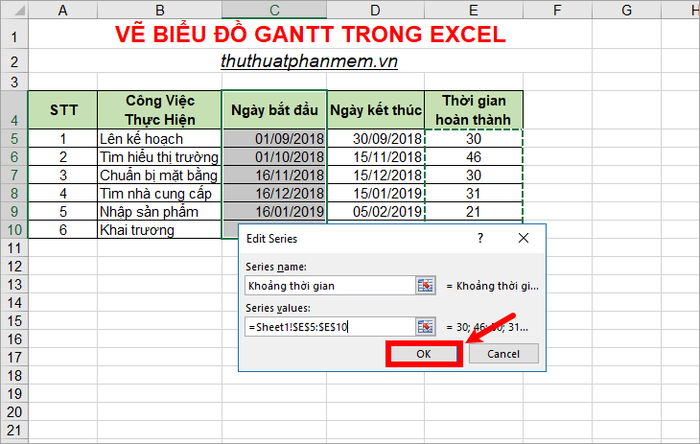This screenshot has height=444, width=700.
Task: Click the cell 'Tìm hiểu thị trường'
Action: click(x=159, y=157)
